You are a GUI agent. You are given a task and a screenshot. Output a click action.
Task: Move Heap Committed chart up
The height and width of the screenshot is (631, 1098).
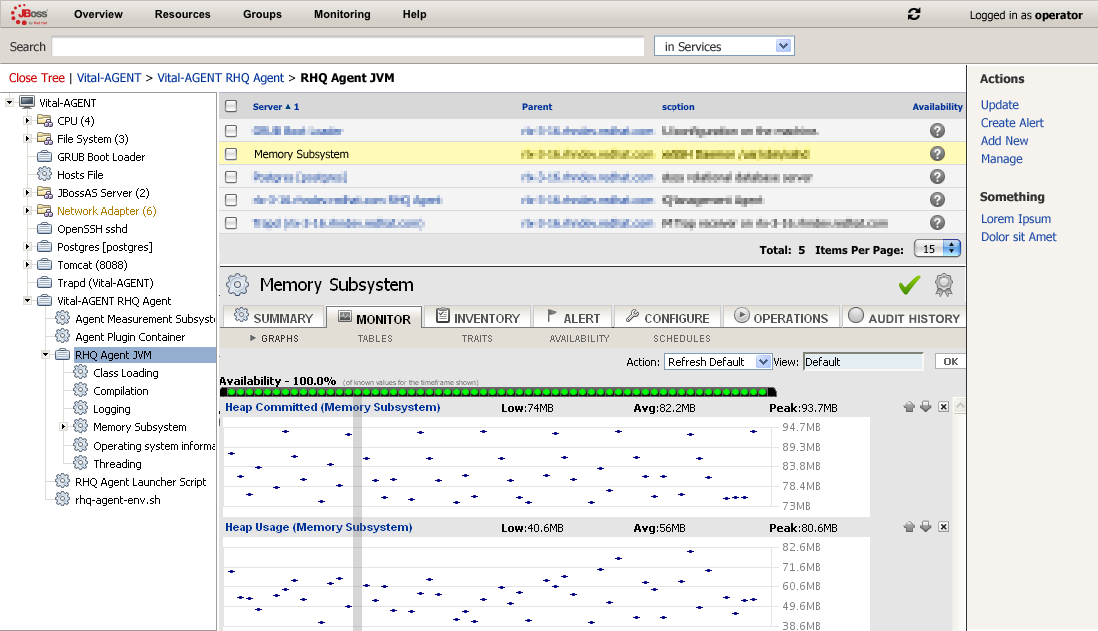[x=909, y=407]
